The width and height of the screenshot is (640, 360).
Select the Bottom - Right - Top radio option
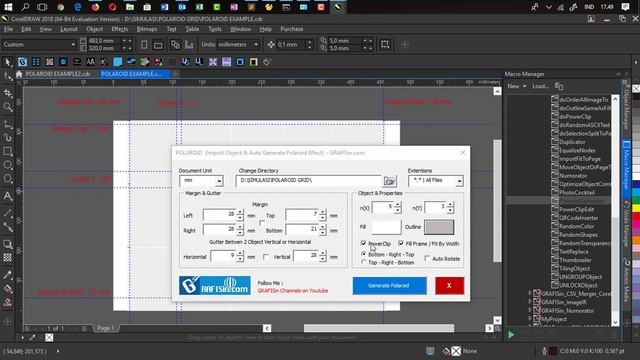pyautogui.click(x=363, y=254)
